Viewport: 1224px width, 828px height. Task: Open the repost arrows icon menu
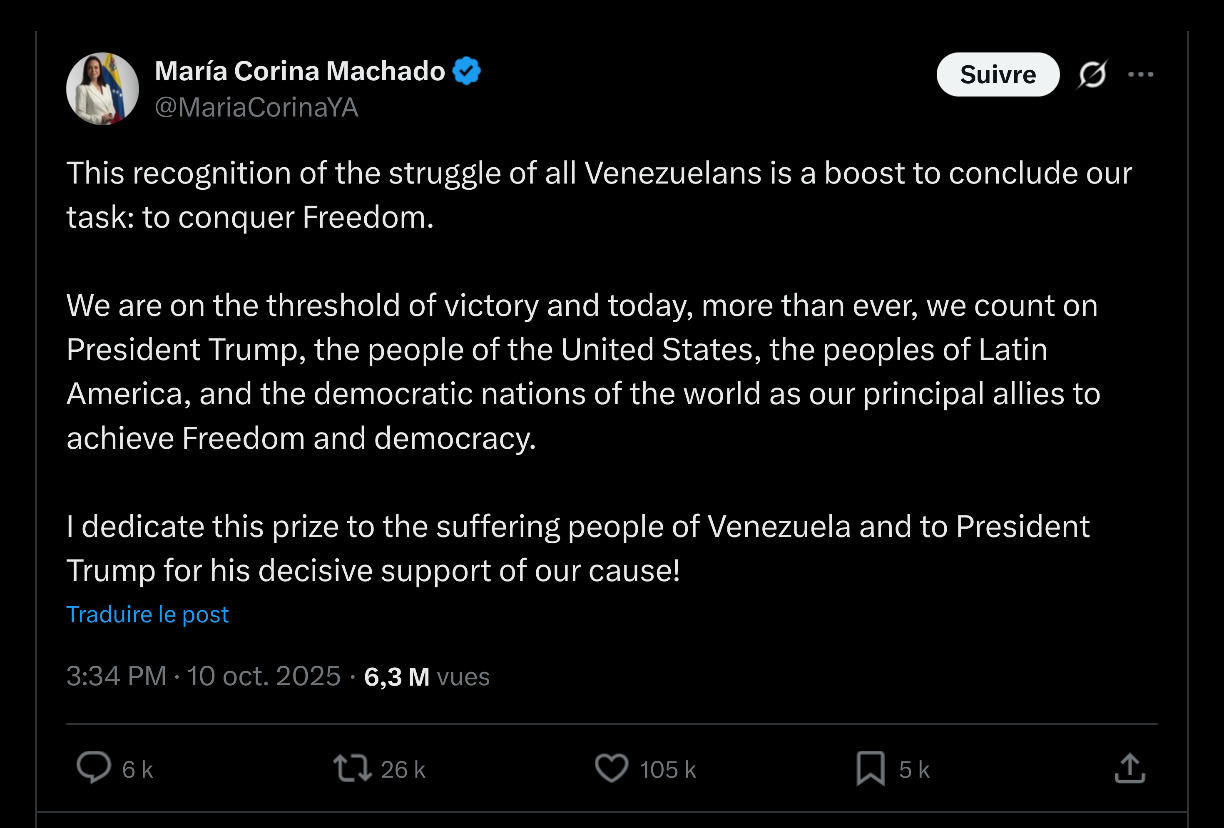point(352,768)
